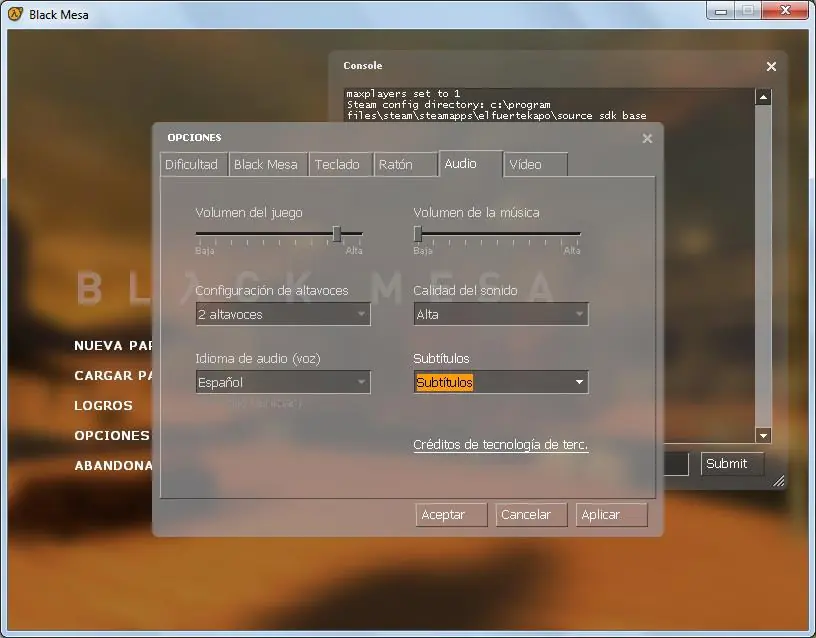Close the Black Mesa window

(786, 11)
